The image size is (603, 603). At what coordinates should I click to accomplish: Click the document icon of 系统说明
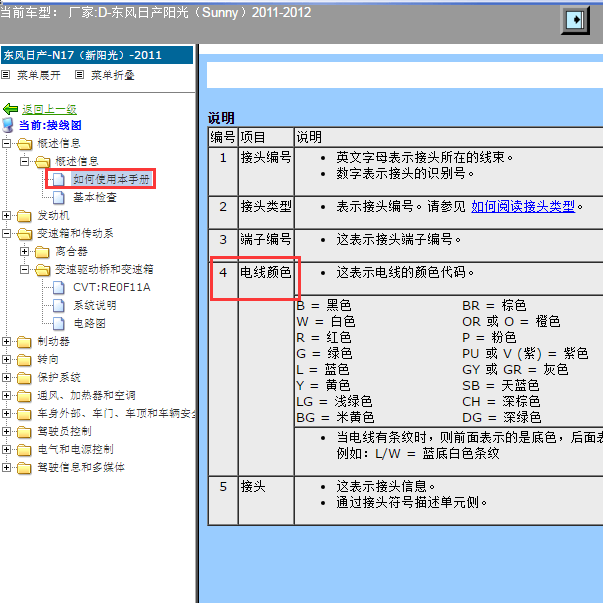(58, 305)
